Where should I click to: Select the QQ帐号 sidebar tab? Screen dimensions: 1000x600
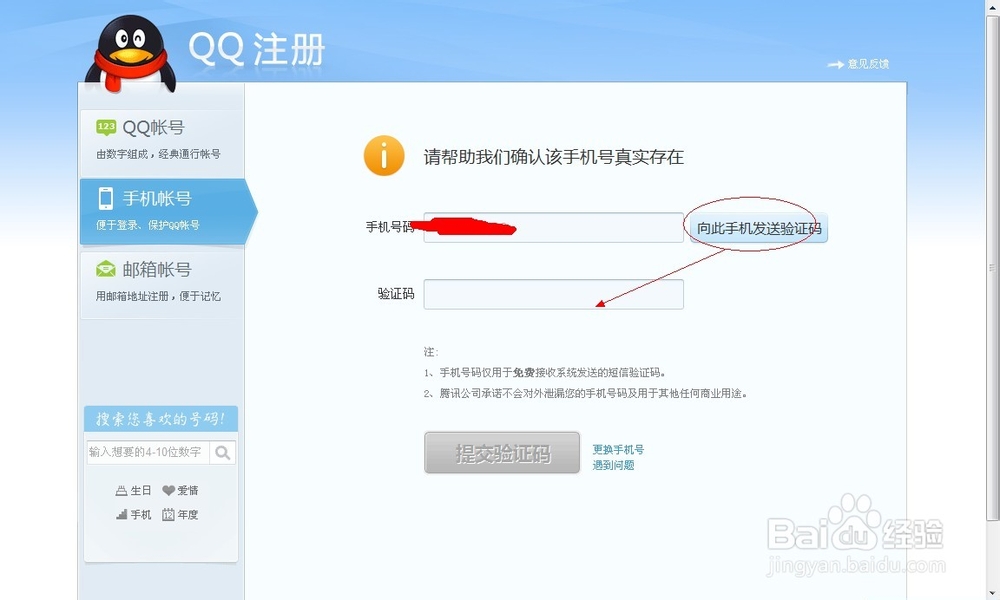(161, 141)
